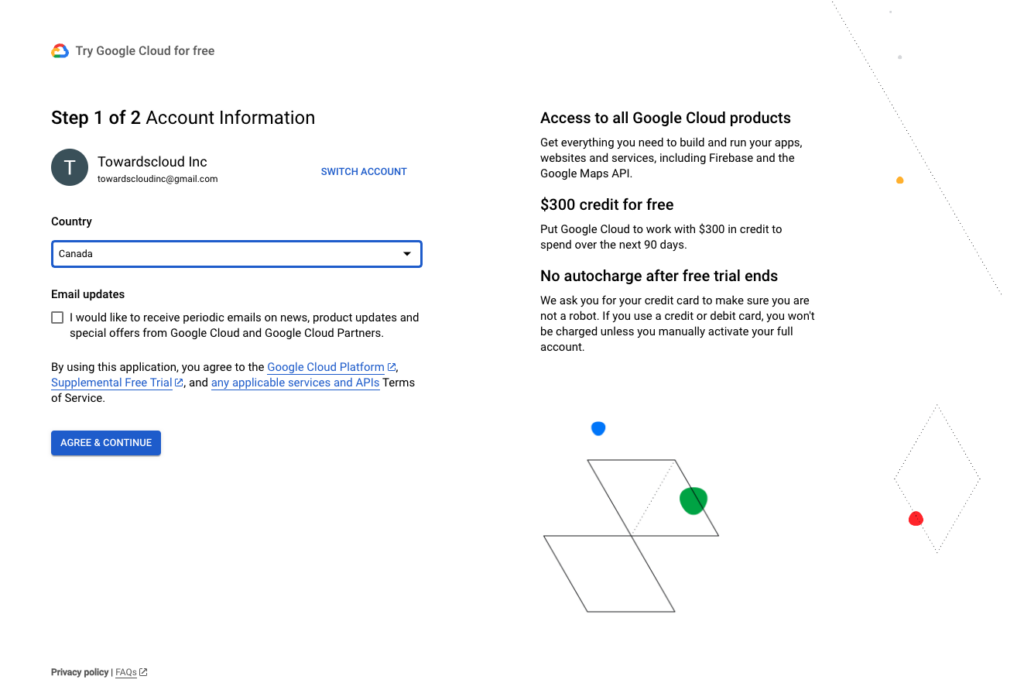1024x683 pixels.
Task: Click the No autocharge after free trial ends heading
Action: tap(659, 276)
